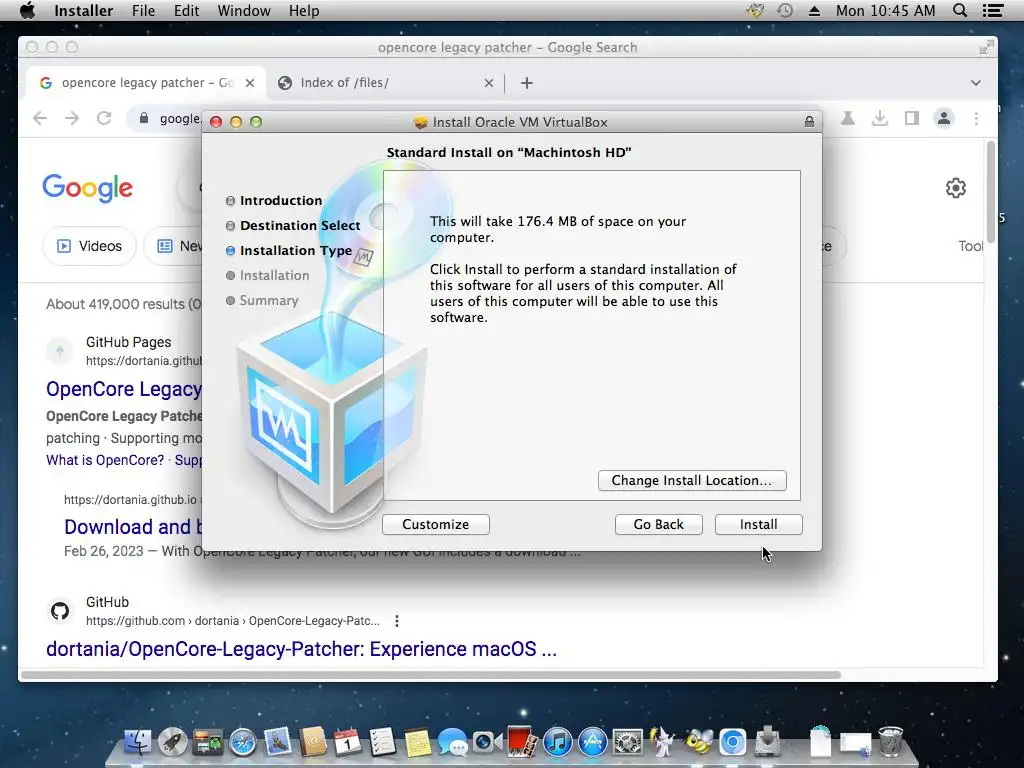
Task: Click the flask experiments icon in browser toolbar
Action: [x=848, y=118]
